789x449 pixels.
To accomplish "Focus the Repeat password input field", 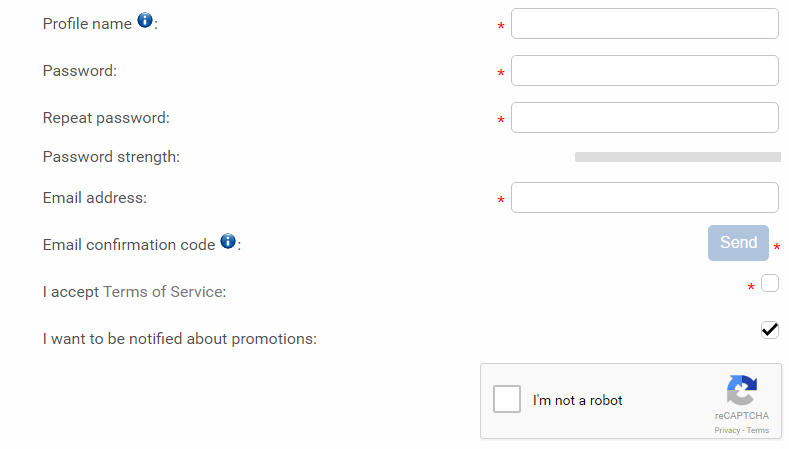I will click(x=645, y=118).
